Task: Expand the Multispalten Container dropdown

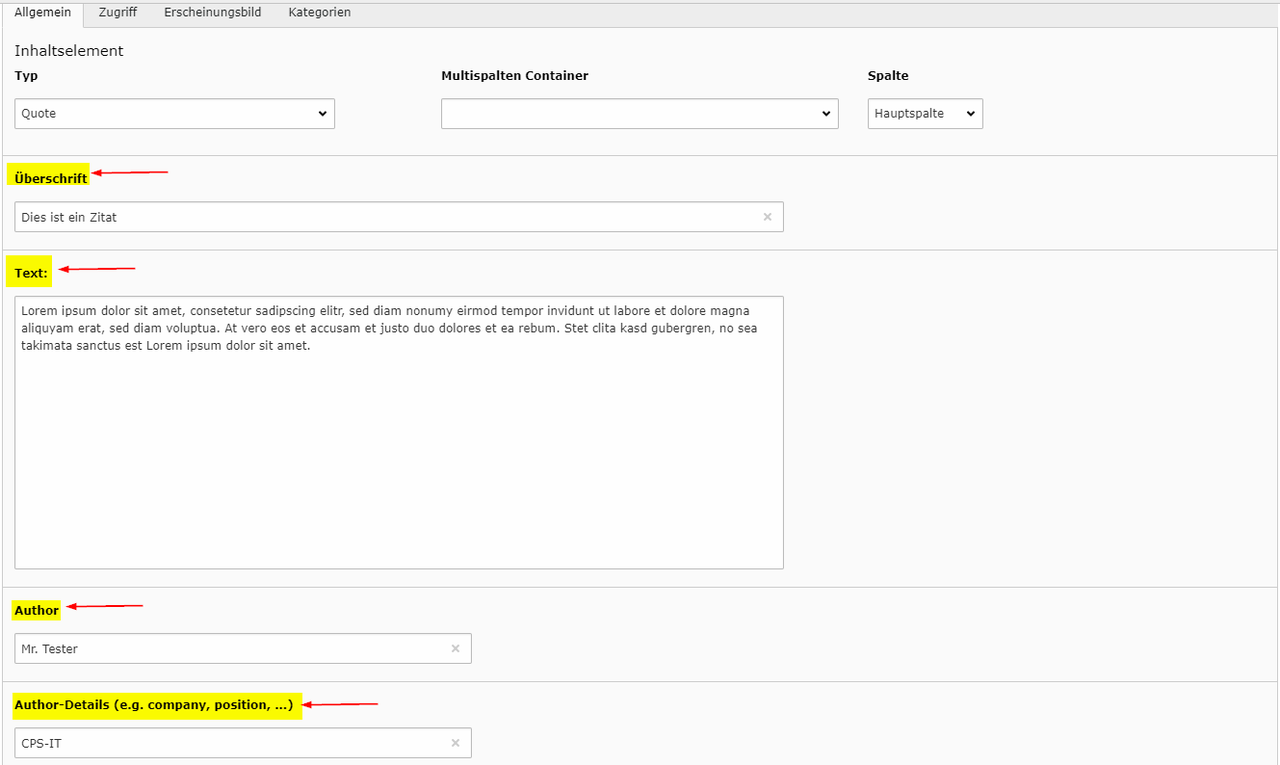Action: pyautogui.click(x=639, y=114)
